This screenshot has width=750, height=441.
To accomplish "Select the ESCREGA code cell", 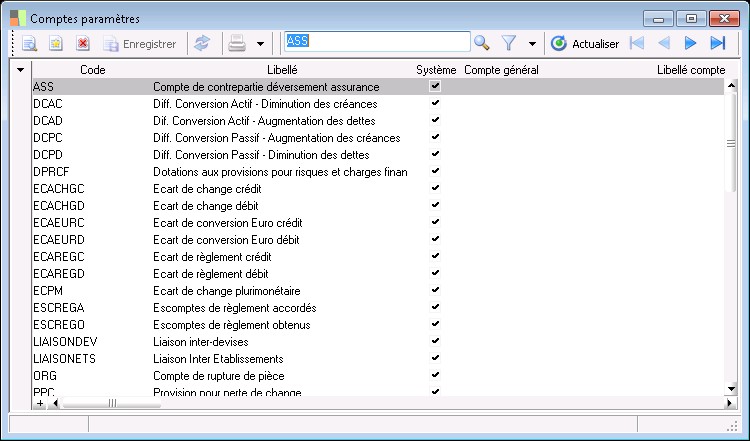I will (92, 308).
